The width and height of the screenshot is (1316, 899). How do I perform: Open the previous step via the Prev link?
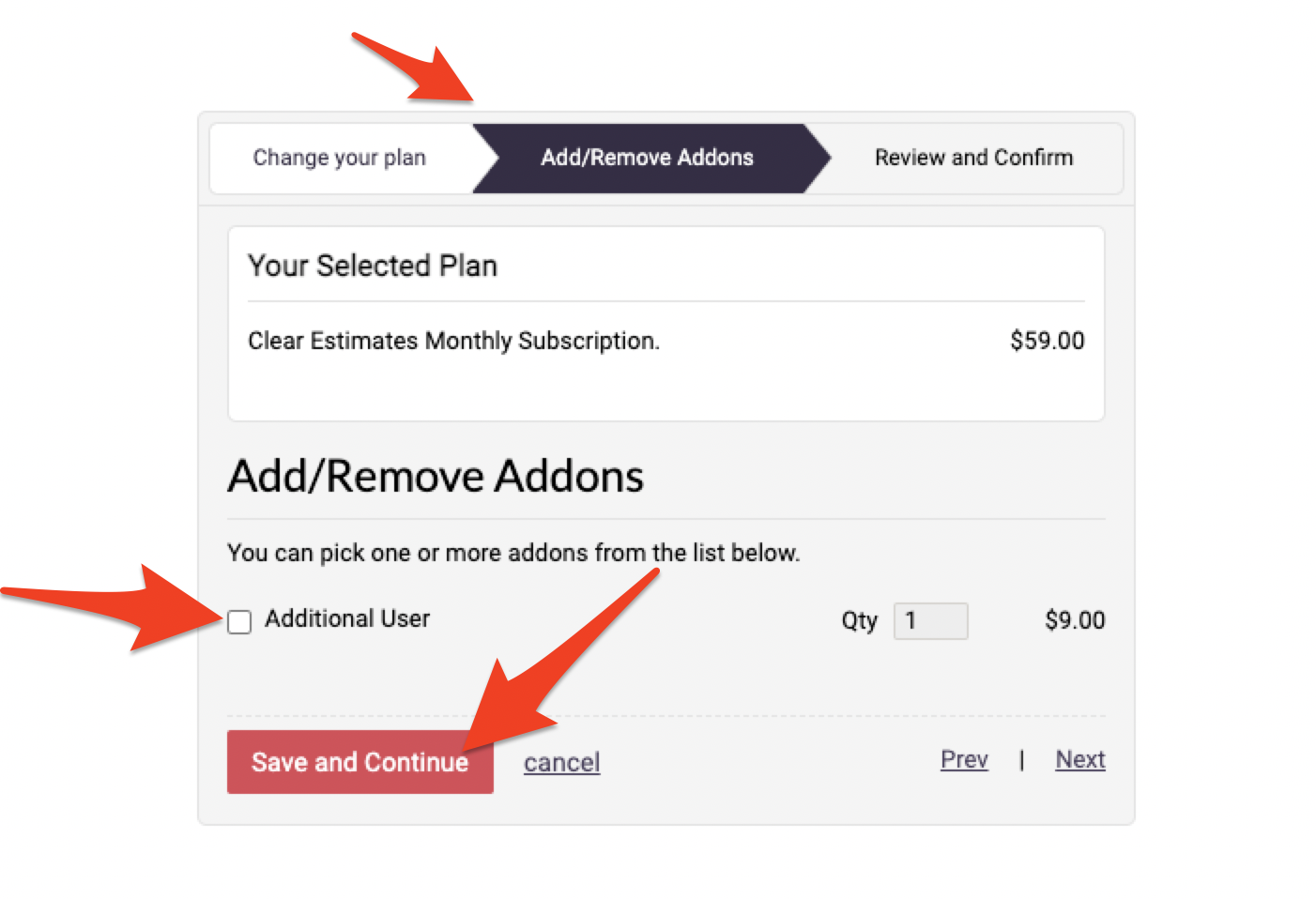pos(964,760)
